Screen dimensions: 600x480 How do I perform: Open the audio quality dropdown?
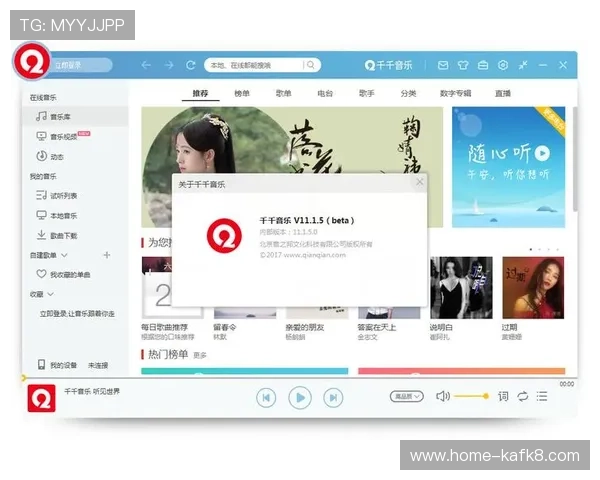[x=407, y=396]
